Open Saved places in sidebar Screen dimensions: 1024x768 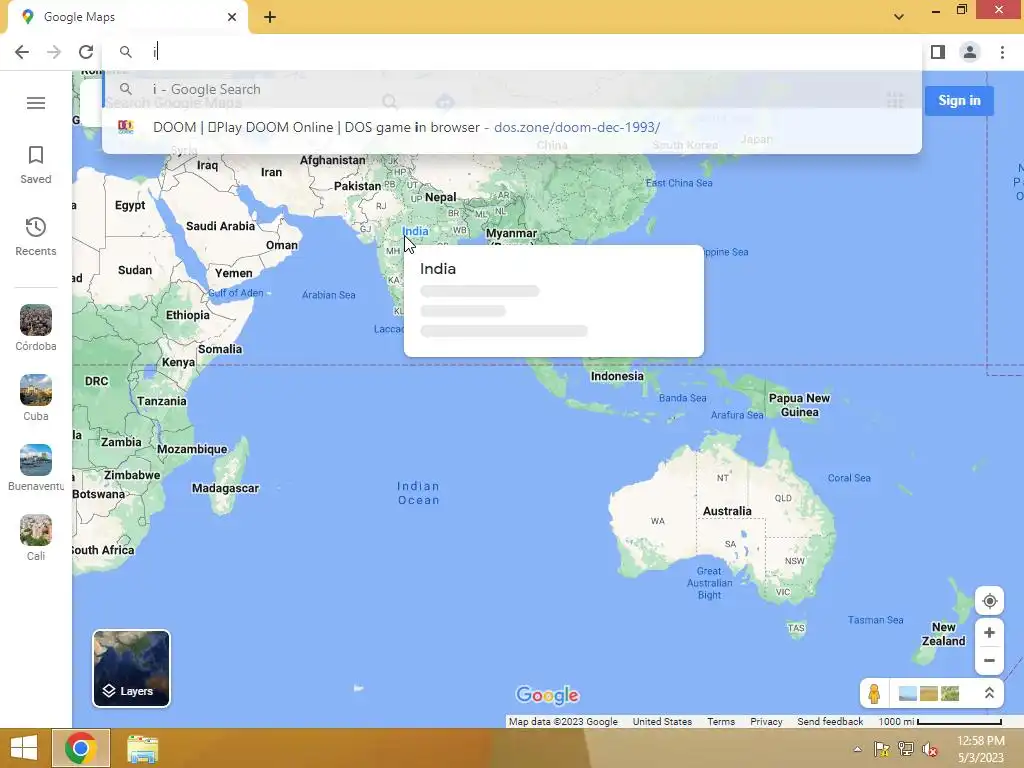pyautogui.click(x=36, y=165)
